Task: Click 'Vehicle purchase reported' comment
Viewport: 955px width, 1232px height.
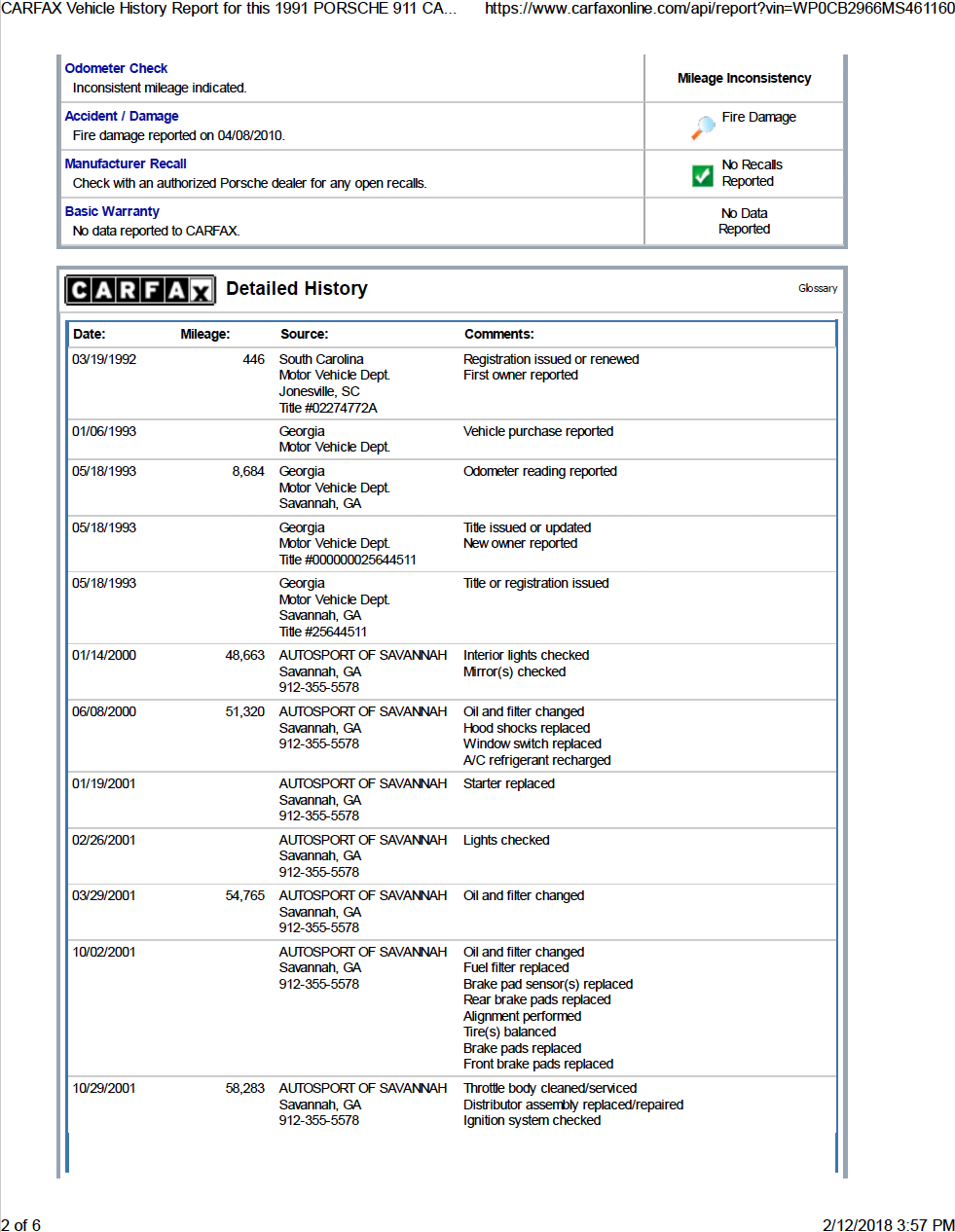Action: tap(538, 431)
